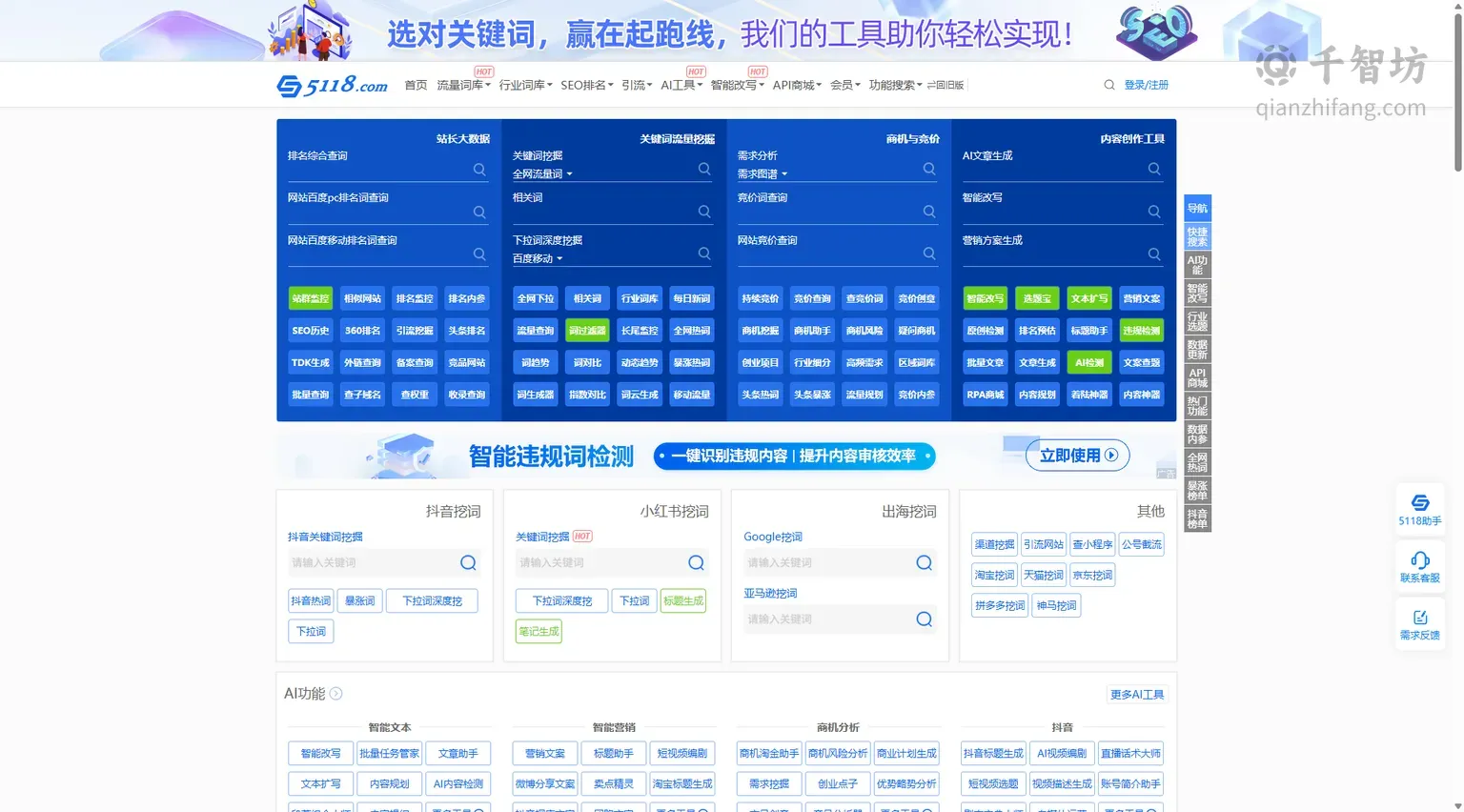Screen dimensions: 1464x812
Task: Open AI工具 nav dropdown
Action: (x=681, y=85)
